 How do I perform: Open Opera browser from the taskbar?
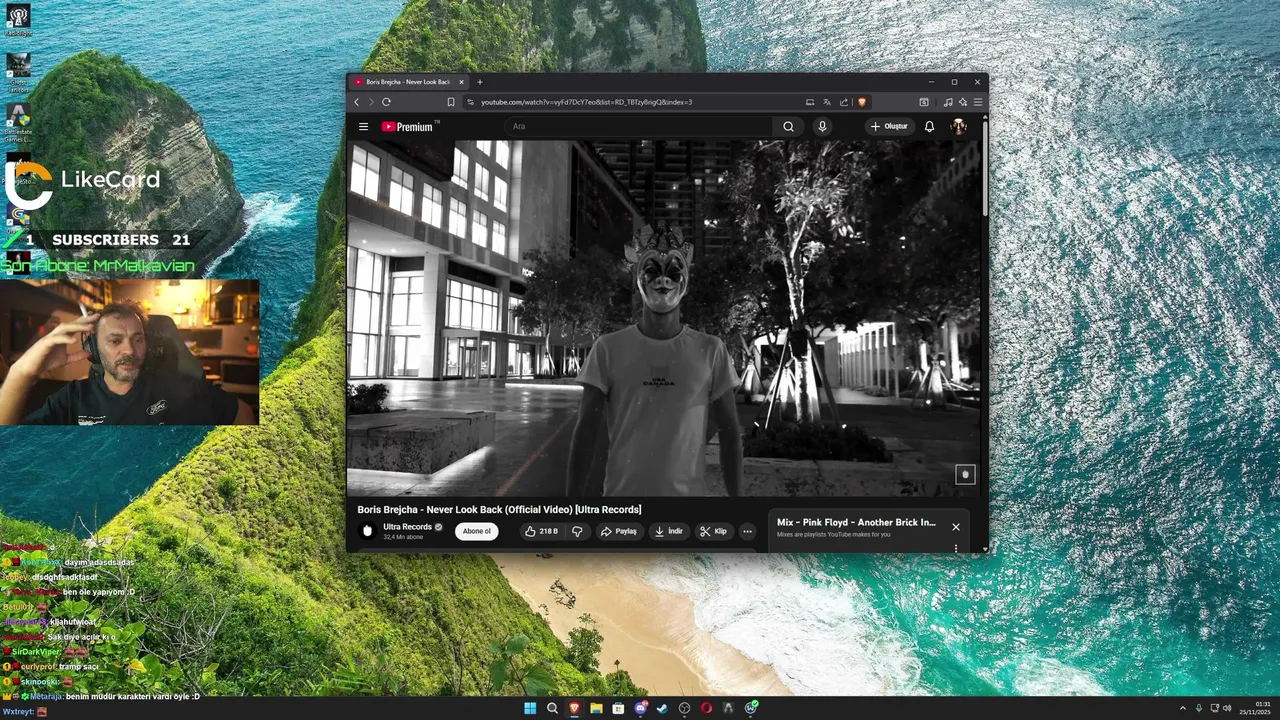[x=706, y=708]
